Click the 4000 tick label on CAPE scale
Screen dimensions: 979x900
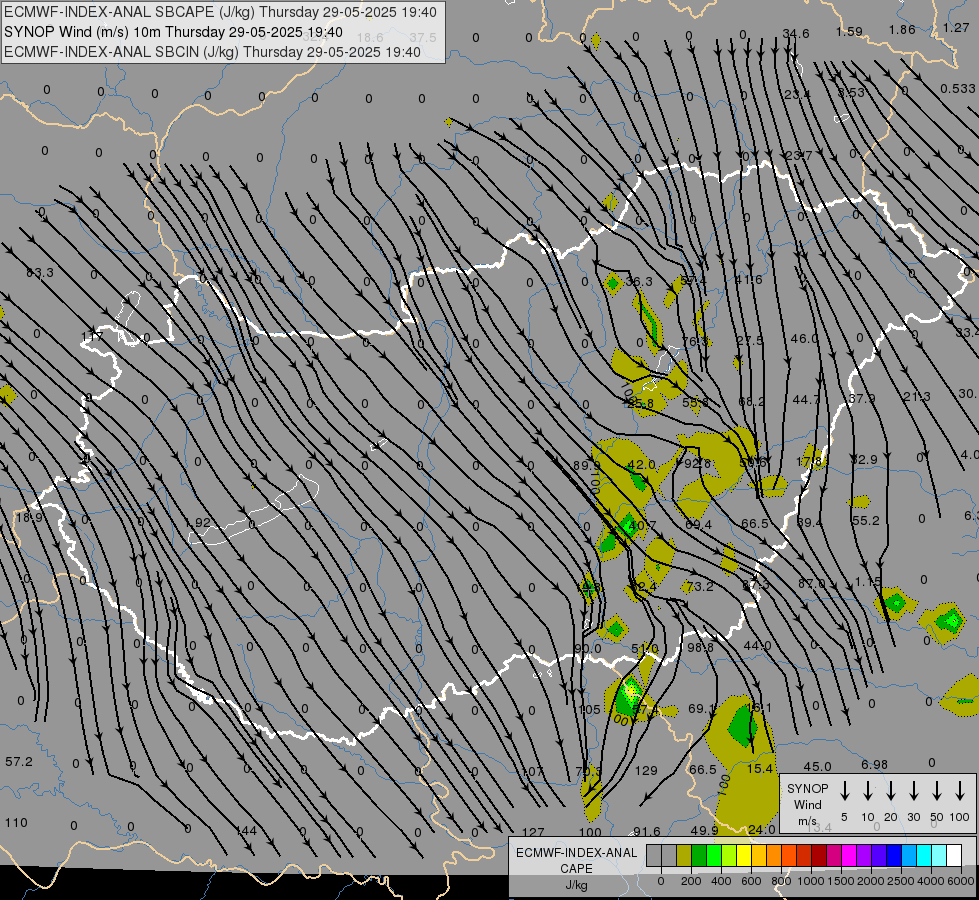point(931,881)
